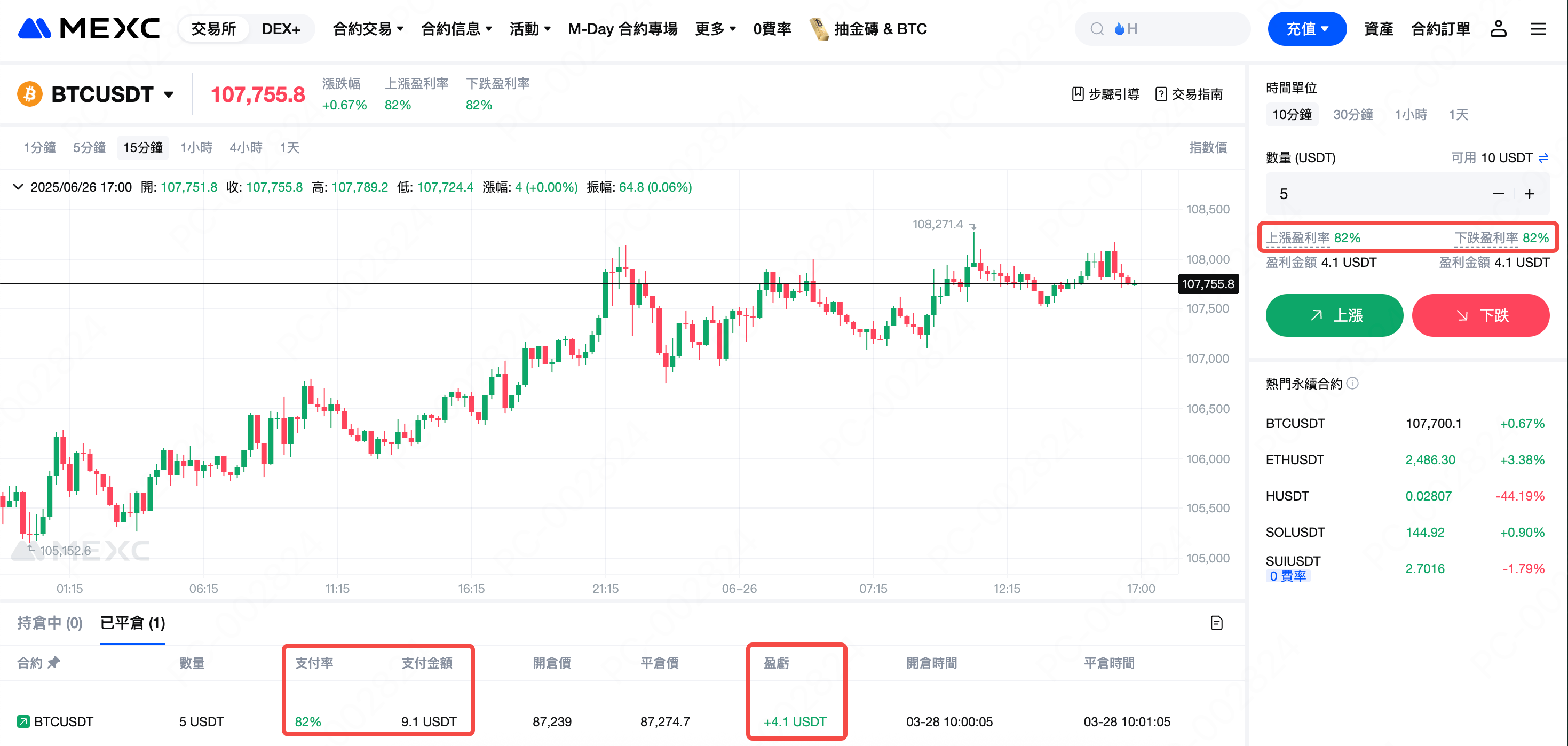1568x746 pixels.
Task: Select 15分鐘 chart interval
Action: (142, 147)
